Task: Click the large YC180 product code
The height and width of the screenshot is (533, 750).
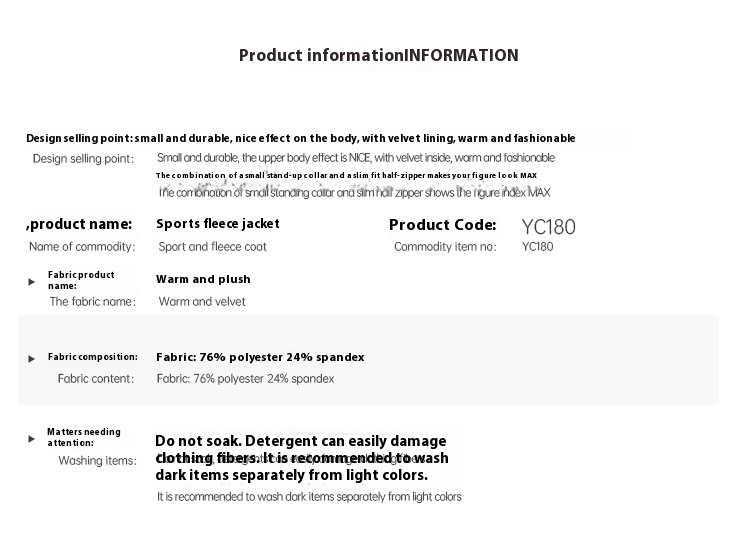Action: coord(549,226)
